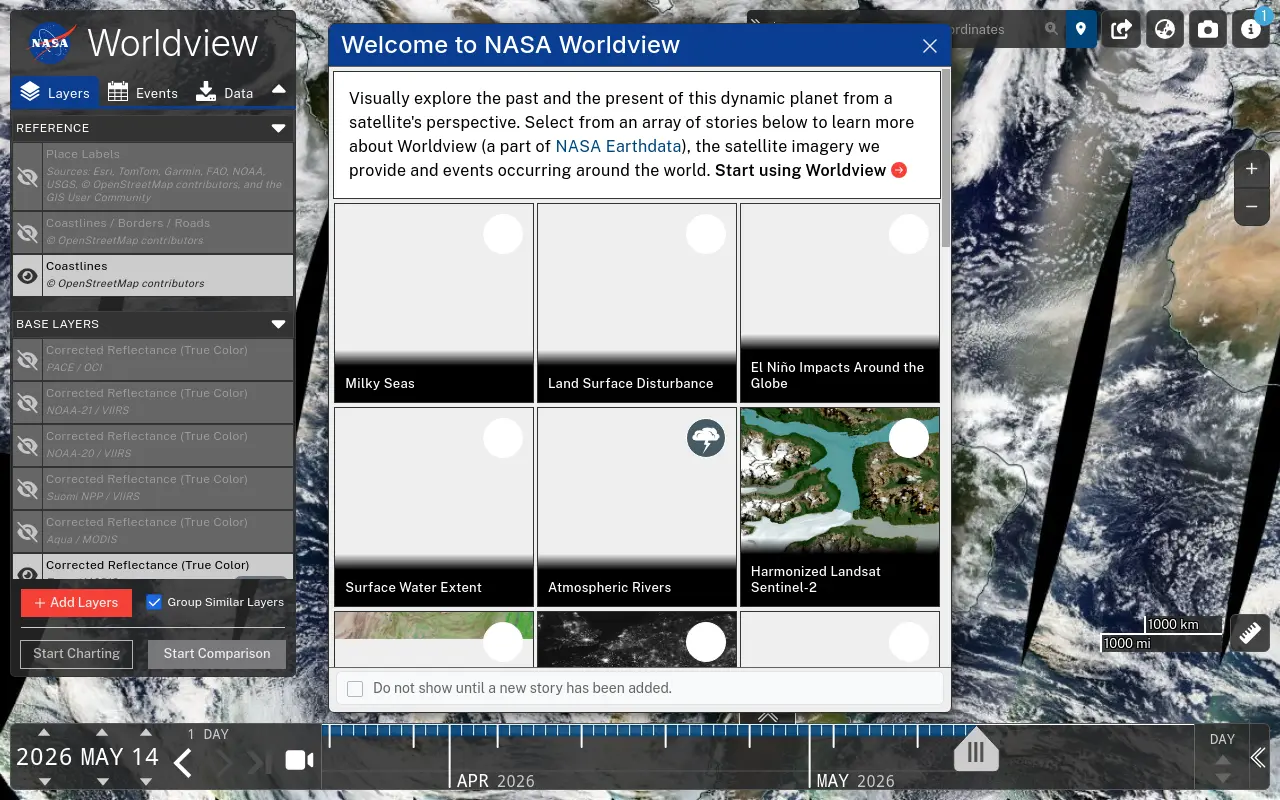
Task: Click the APR 2026 timeline label
Action: tap(496, 781)
